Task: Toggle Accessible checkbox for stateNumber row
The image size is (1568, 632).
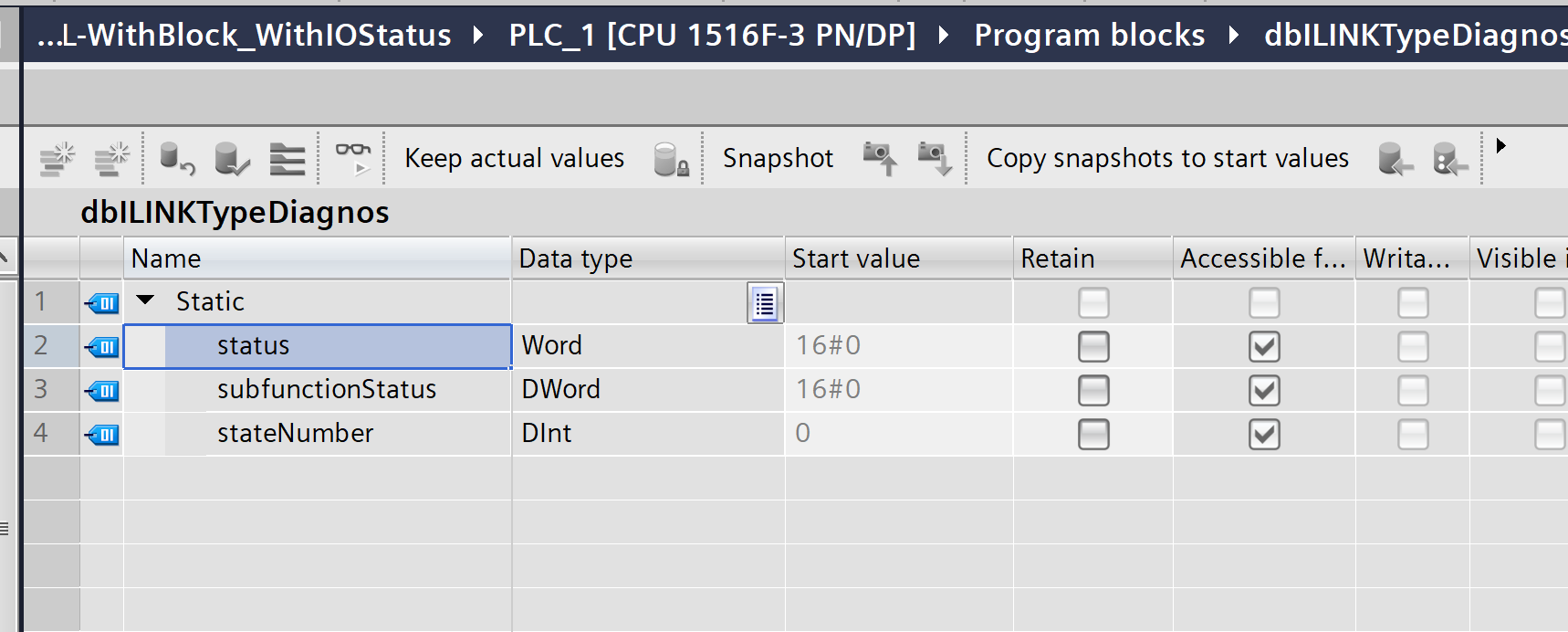Action: [1264, 434]
